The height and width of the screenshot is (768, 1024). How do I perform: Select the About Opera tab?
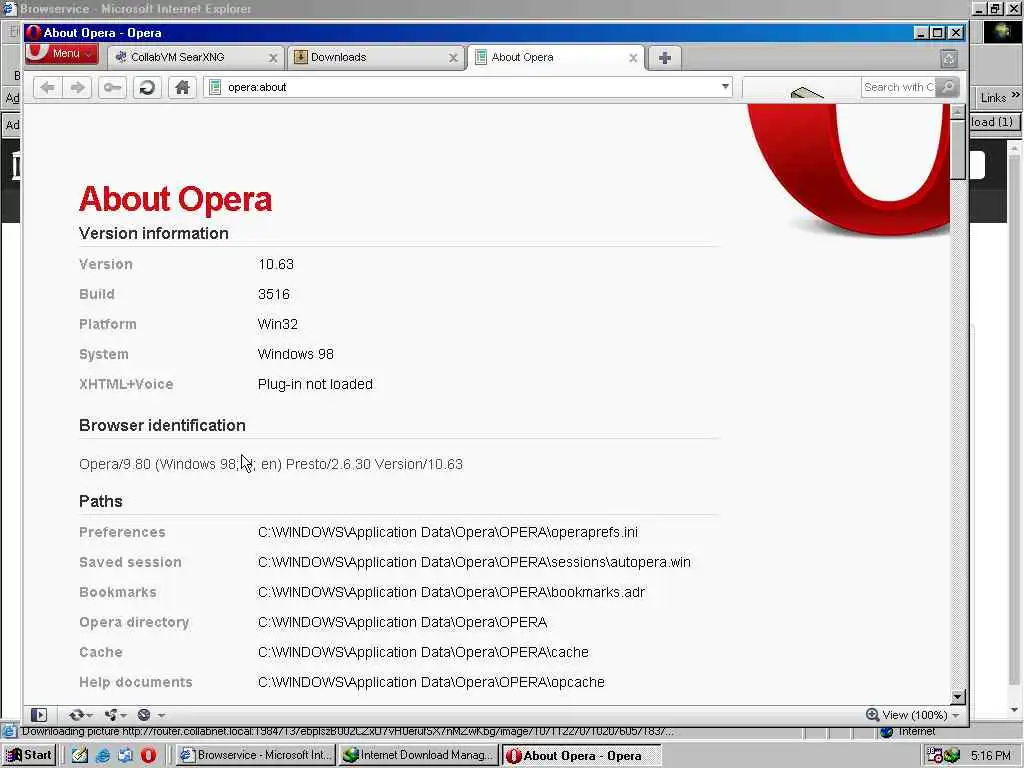[x=556, y=57]
